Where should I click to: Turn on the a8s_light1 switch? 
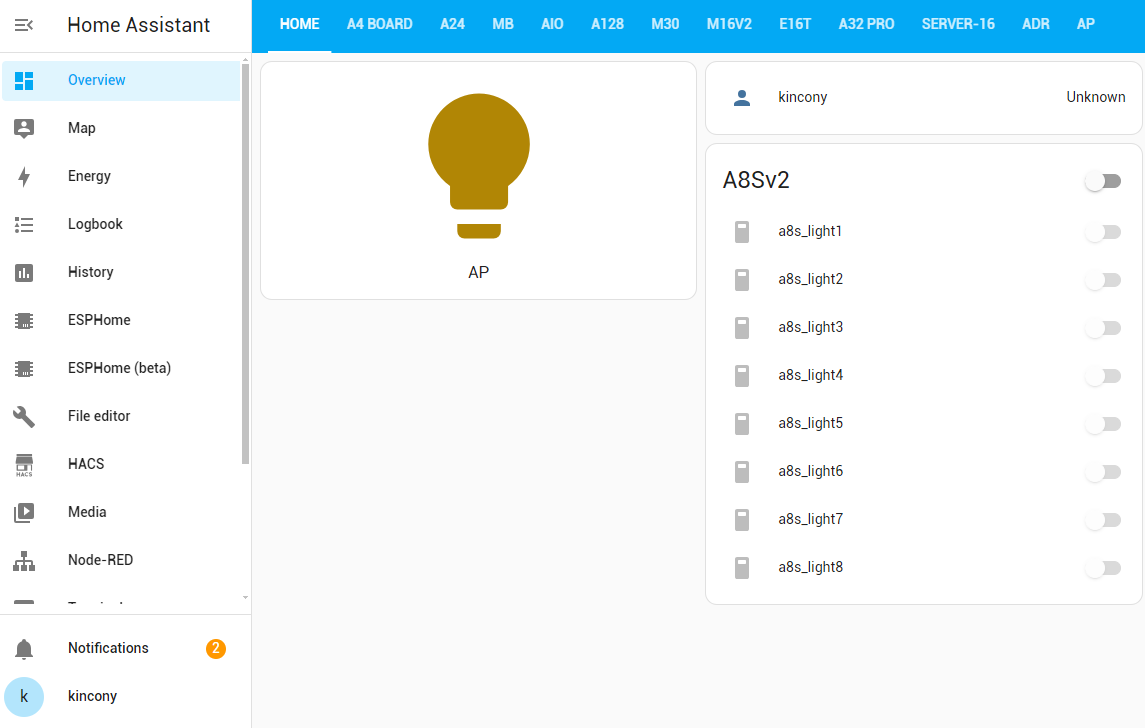coord(1103,232)
